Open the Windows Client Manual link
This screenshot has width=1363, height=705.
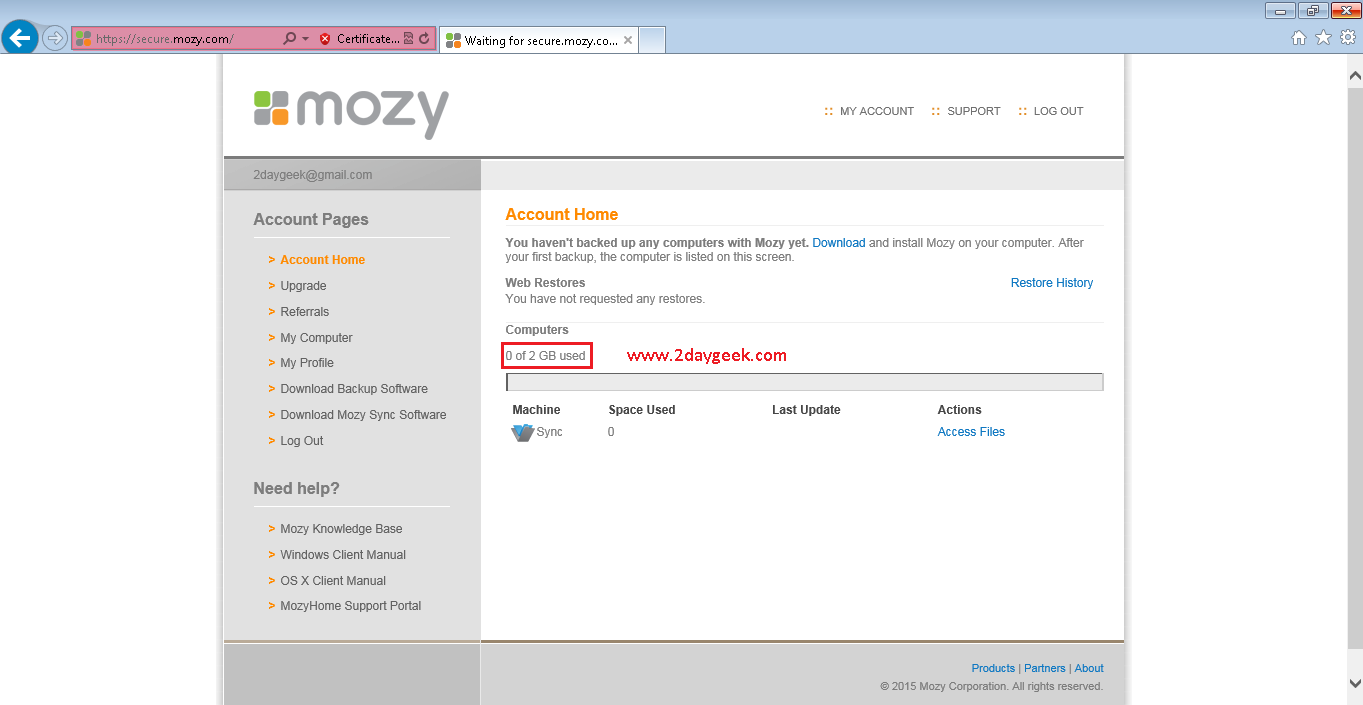click(x=343, y=555)
